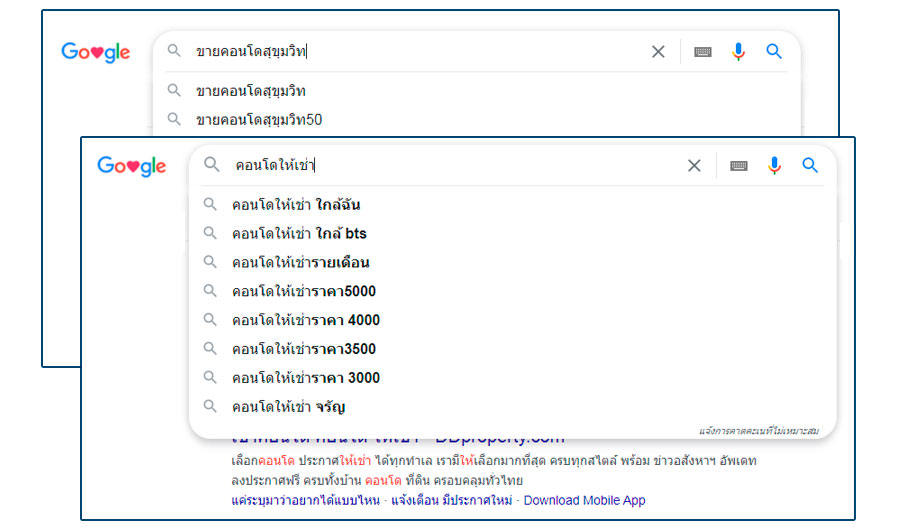Click the microphone icon in the back search bar
Image resolution: width=900 pixels, height=527 pixels.
(x=738, y=52)
